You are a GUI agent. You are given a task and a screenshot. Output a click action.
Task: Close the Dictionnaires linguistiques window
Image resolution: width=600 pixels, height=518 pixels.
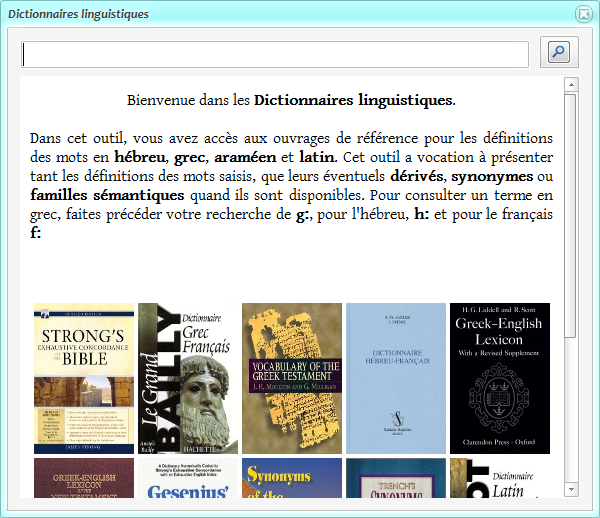584,14
